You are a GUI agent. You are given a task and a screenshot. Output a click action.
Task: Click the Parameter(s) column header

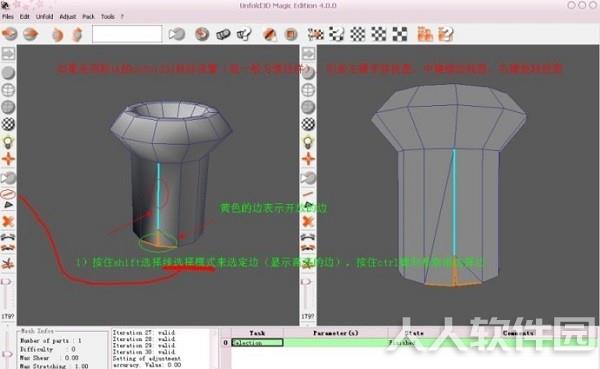tap(336, 333)
